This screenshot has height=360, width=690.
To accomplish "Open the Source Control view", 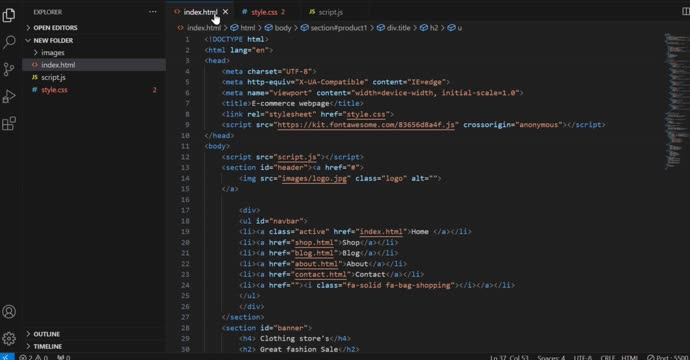I will pyautogui.click(x=9, y=70).
